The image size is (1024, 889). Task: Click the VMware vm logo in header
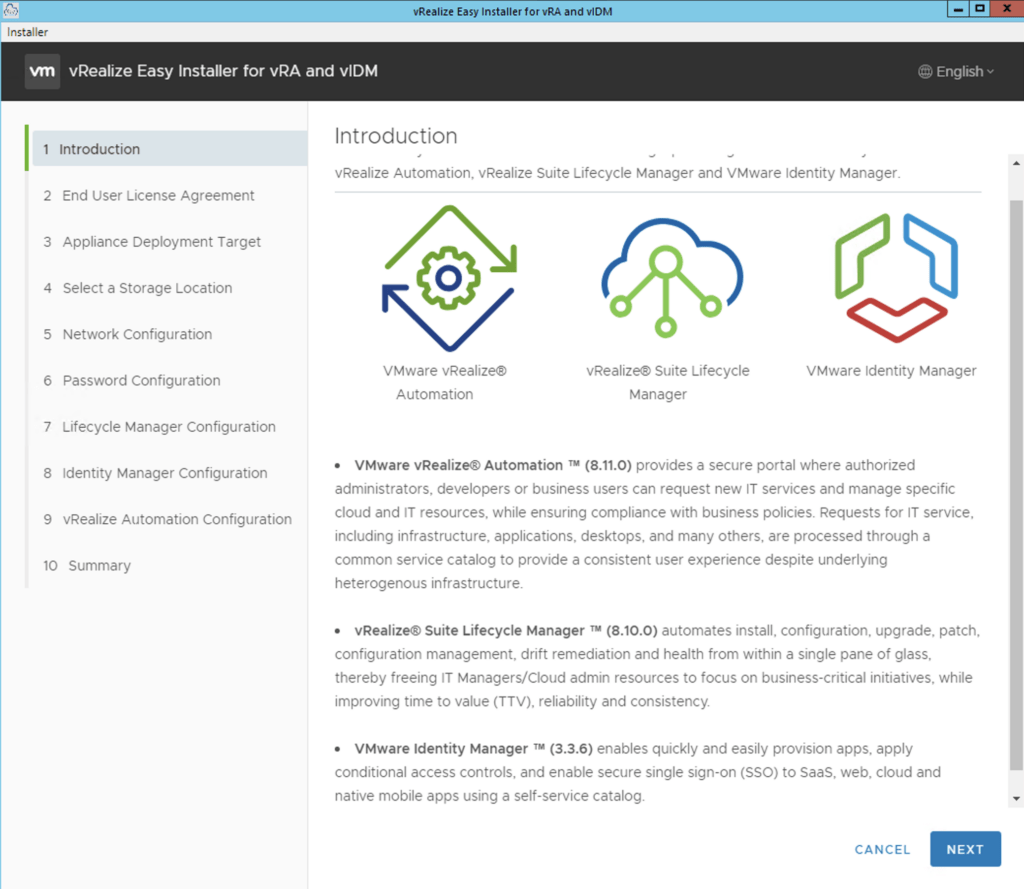point(42,71)
